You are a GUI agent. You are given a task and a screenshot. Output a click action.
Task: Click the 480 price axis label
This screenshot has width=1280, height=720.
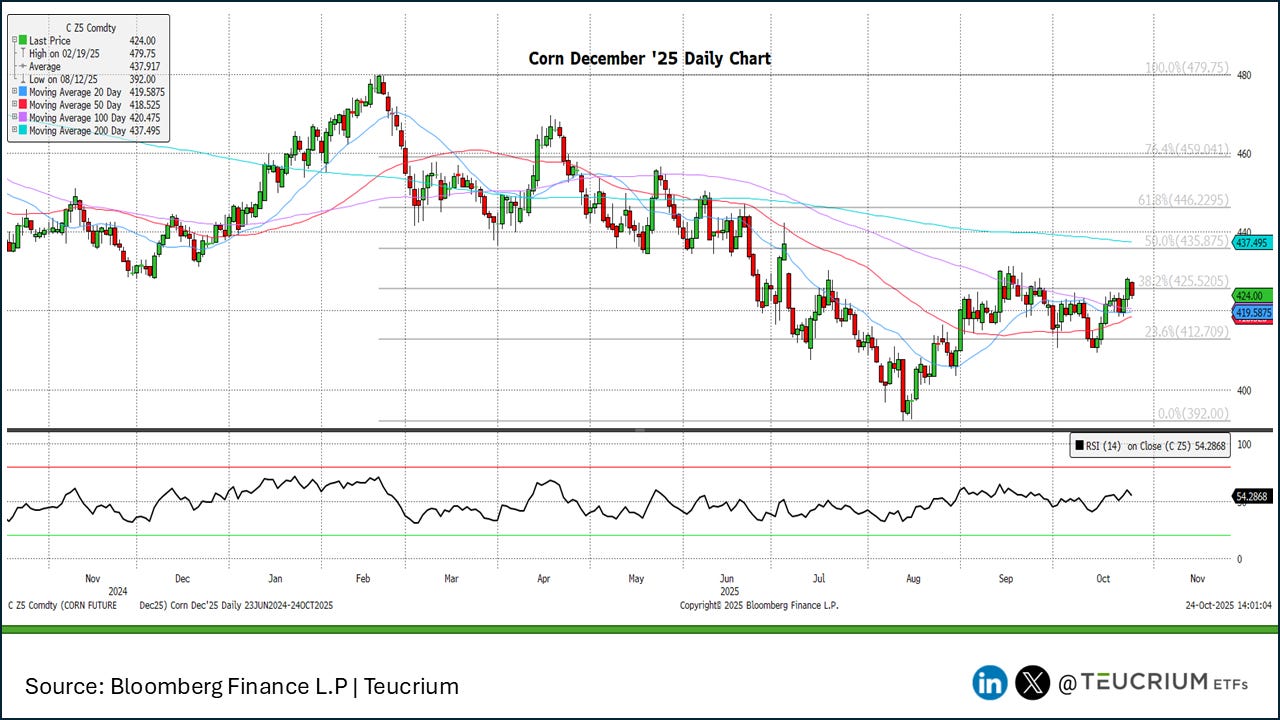(1243, 75)
